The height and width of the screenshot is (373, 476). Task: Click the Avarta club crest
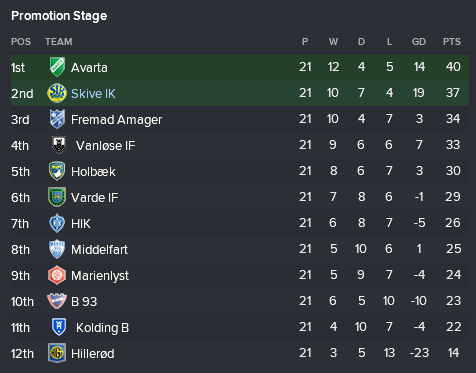(57, 67)
